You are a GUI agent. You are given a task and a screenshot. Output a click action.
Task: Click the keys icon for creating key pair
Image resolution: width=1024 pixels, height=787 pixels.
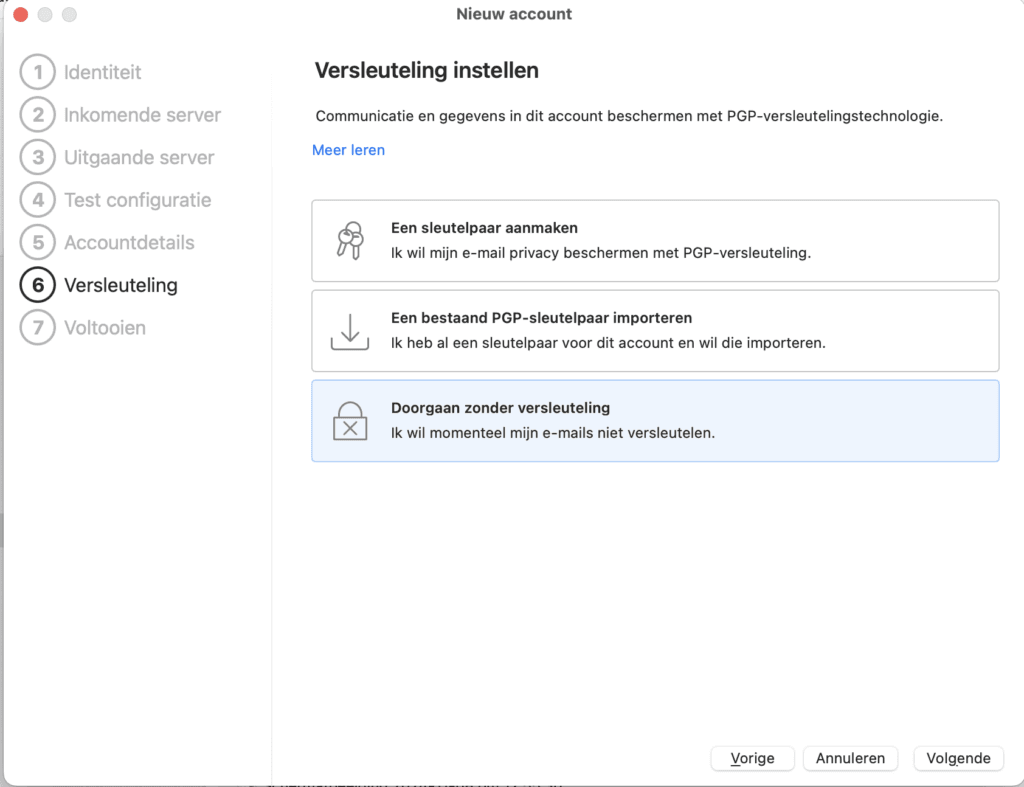tap(349, 241)
